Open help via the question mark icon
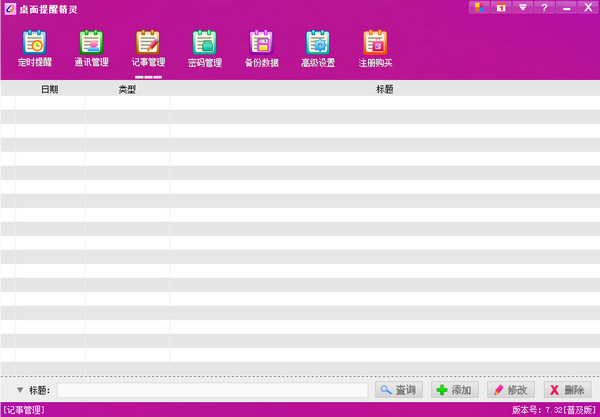600x417 pixels. [544, 8]
